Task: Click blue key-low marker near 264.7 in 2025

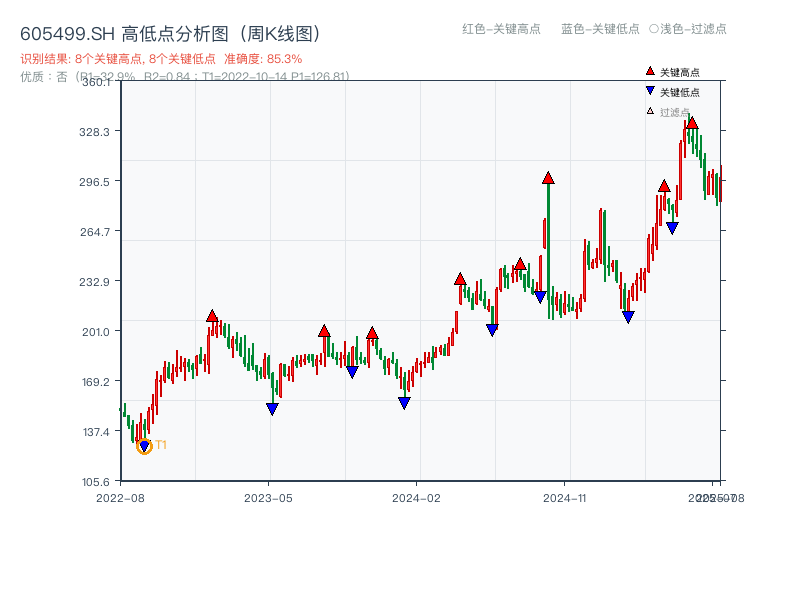Action: pyautogui.click(x=672, y=228)
